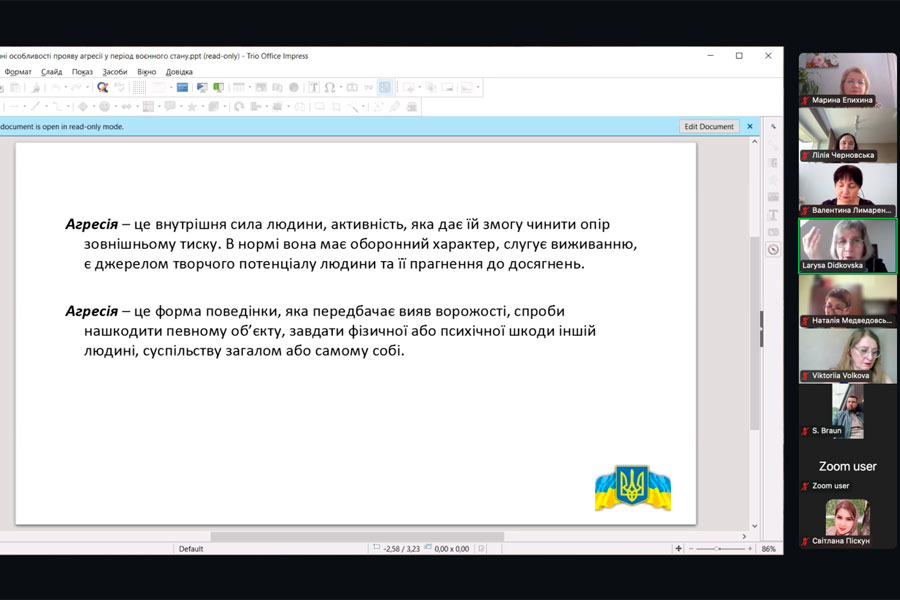This screenshot has width=900, height=600.
Task: Click the 86% zoom level indicator
Action: (769, 549)
